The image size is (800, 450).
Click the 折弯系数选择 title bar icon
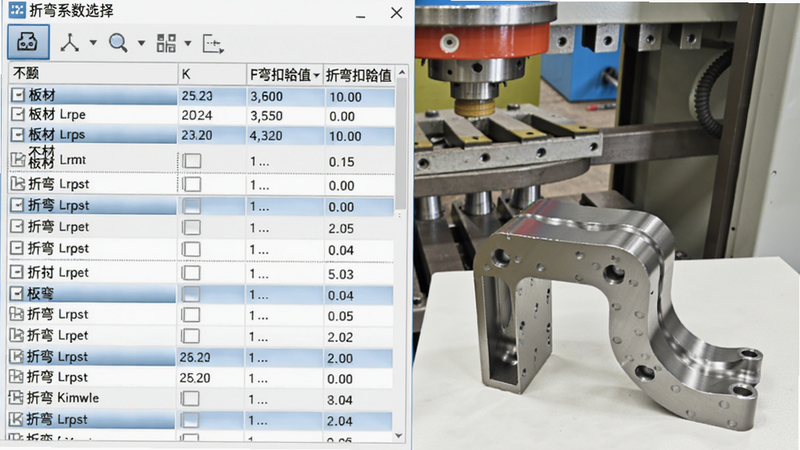coord(17,10)
